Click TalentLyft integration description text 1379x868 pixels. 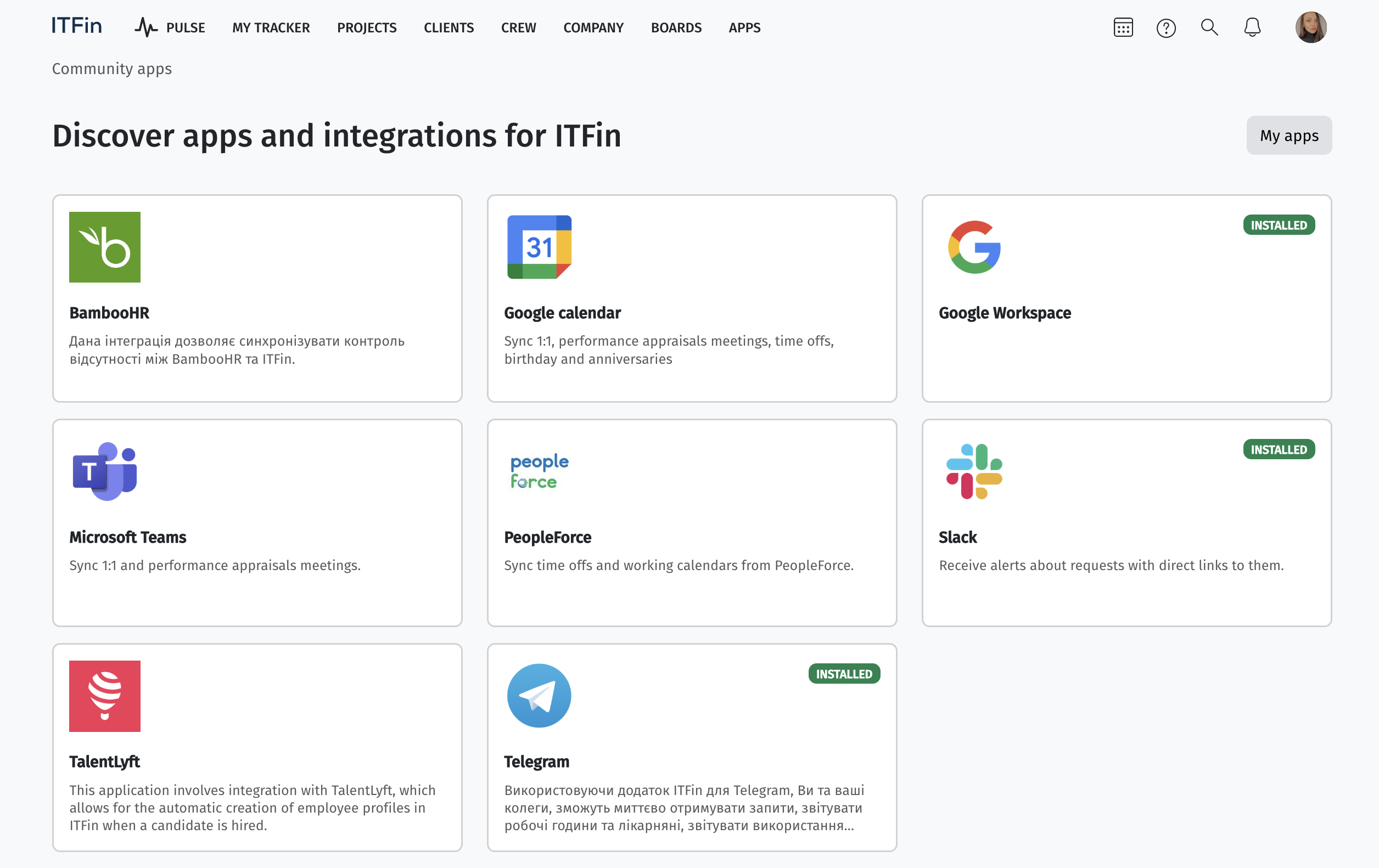[253, 807]
